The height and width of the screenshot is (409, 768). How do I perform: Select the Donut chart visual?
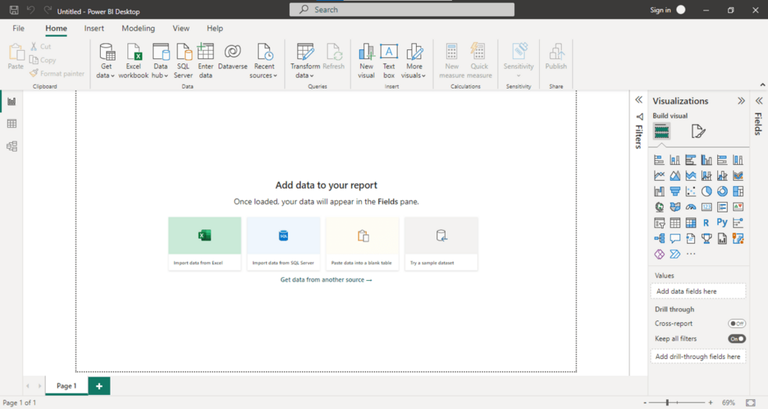(x=722, y=191)
